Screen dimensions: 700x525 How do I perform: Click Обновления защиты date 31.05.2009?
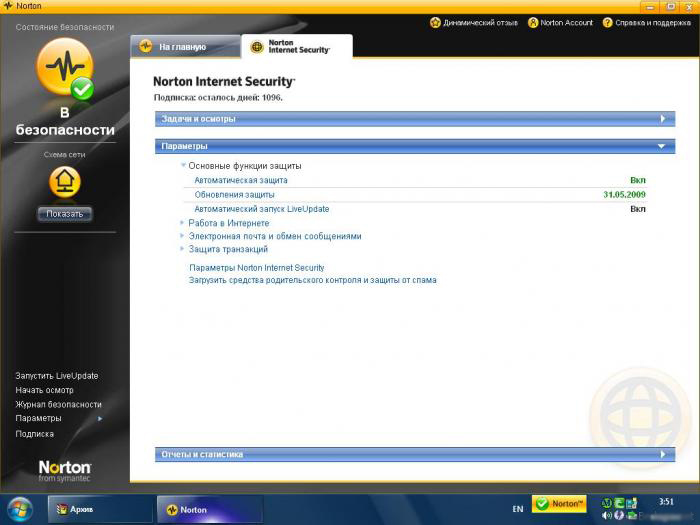625,194
